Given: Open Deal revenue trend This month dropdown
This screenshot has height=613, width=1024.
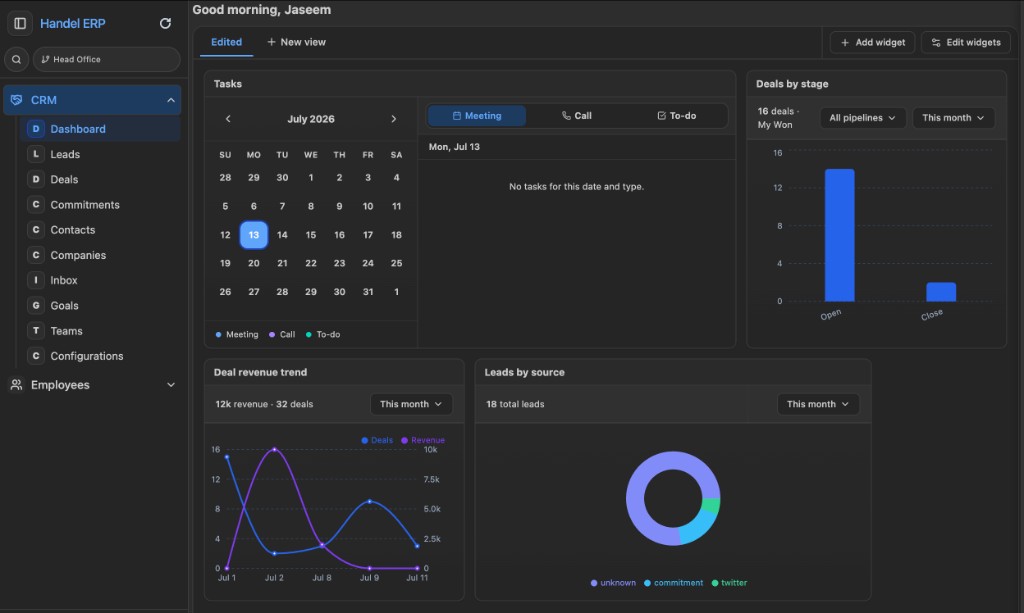Looking at the screenshot, I should [411, 404].
